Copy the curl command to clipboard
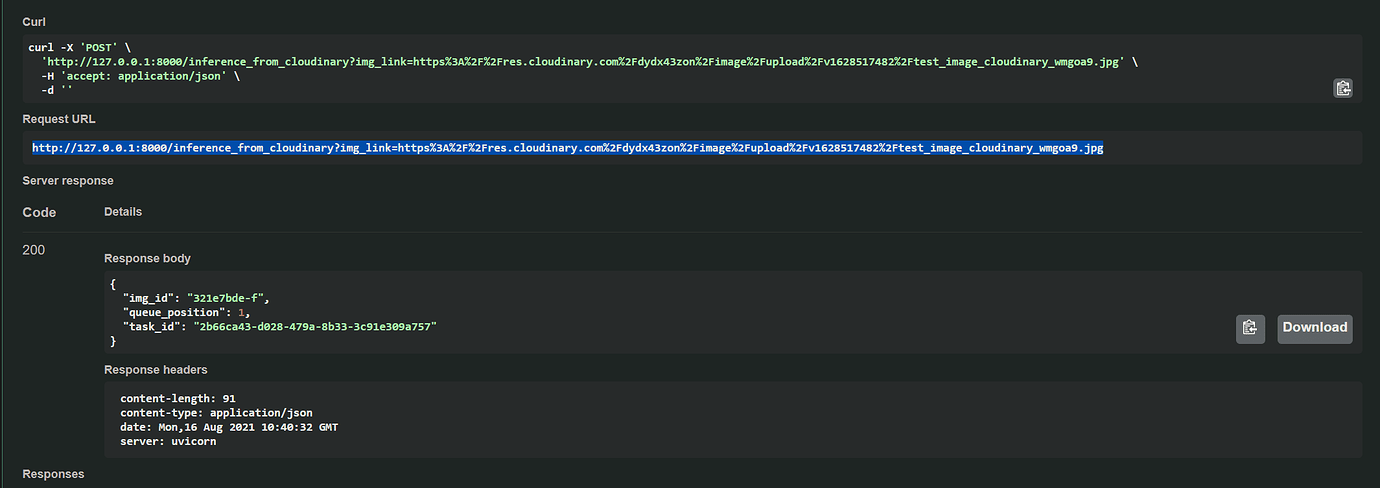Screen dimensions: 1380x488 coord(1343,88)
